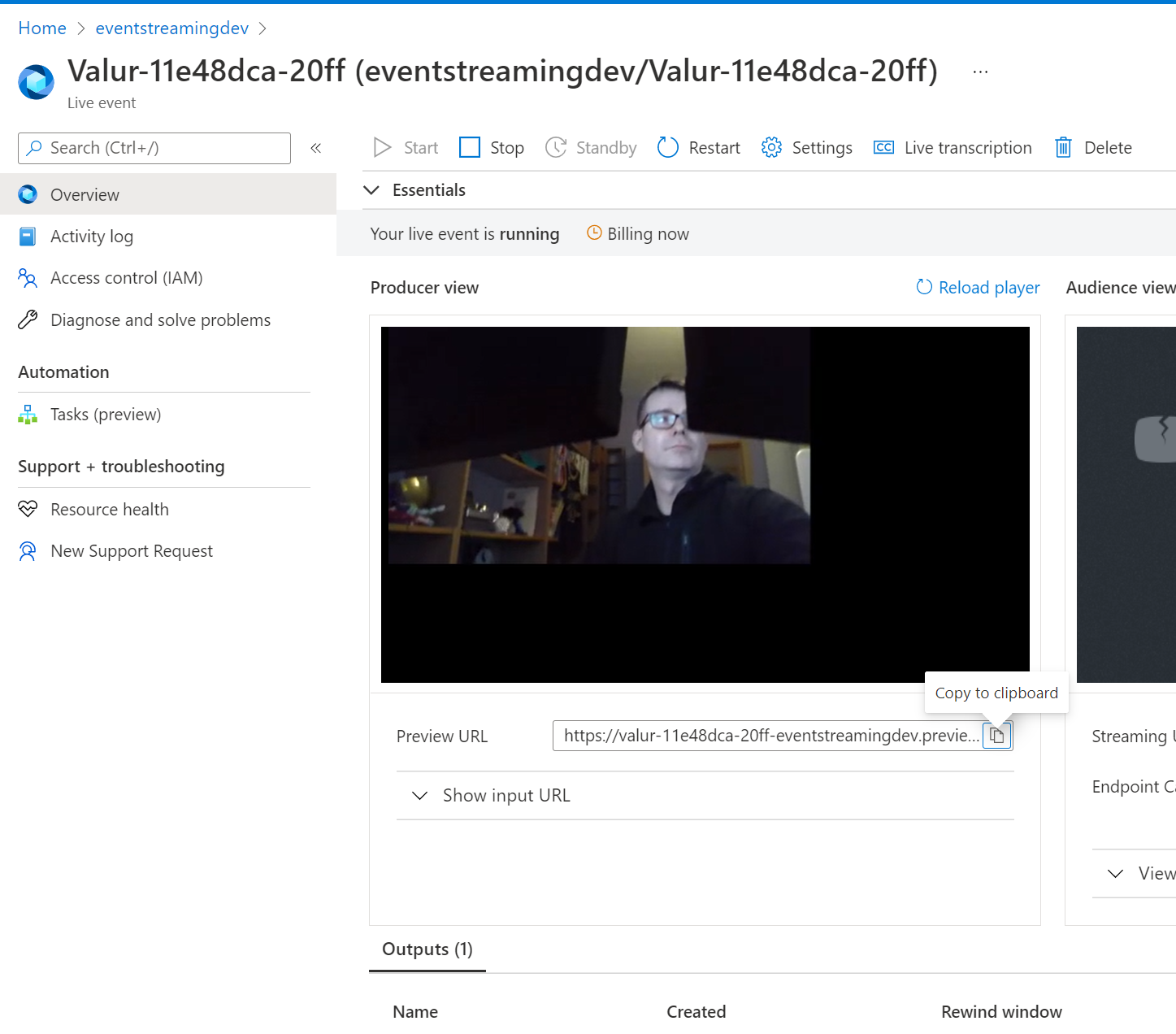Delete the live event
The width and height of the screenshot is (1176, 1034).
click(x=1092, y=147)
